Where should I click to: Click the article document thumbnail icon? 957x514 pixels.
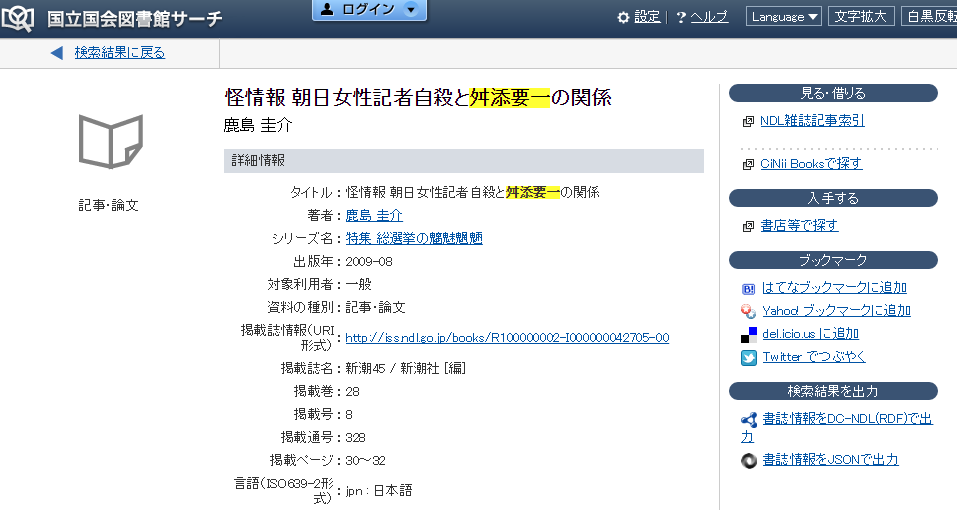[x=110, y=141]
